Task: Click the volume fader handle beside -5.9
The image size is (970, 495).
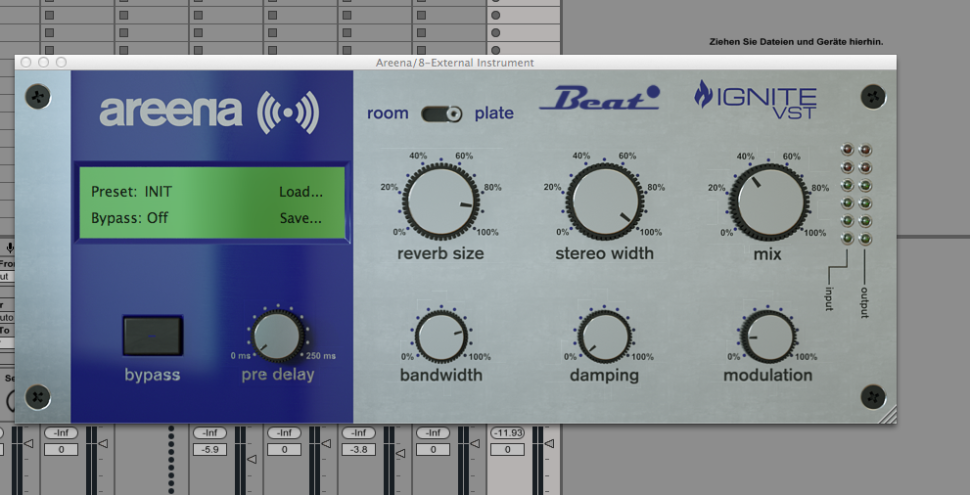Action: tap(252, 459)
